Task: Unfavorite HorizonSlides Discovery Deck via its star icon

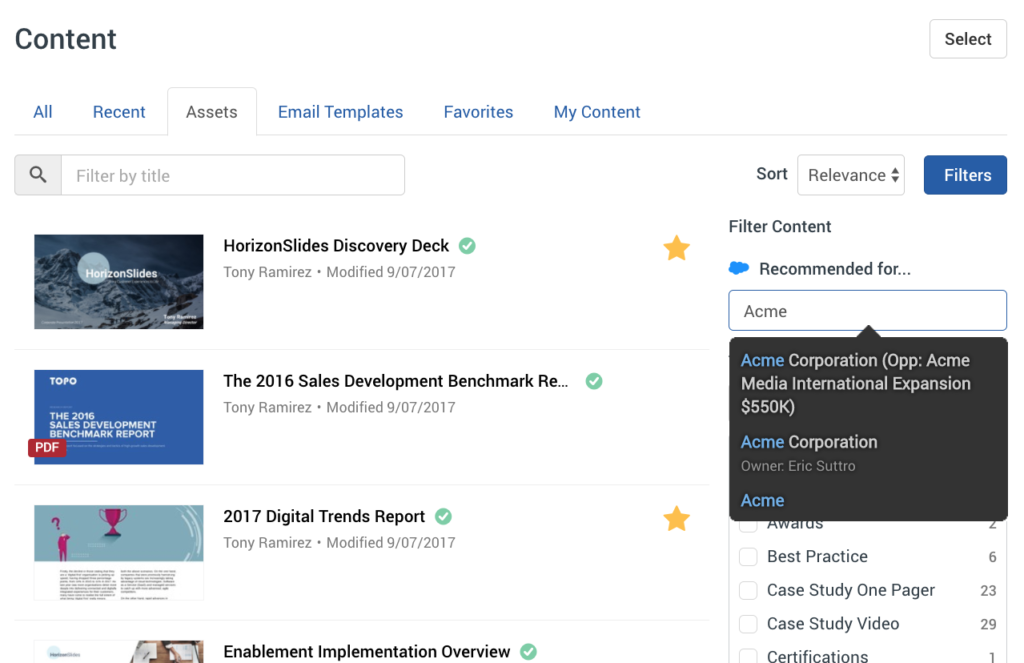Action: (x=676, y=248)
